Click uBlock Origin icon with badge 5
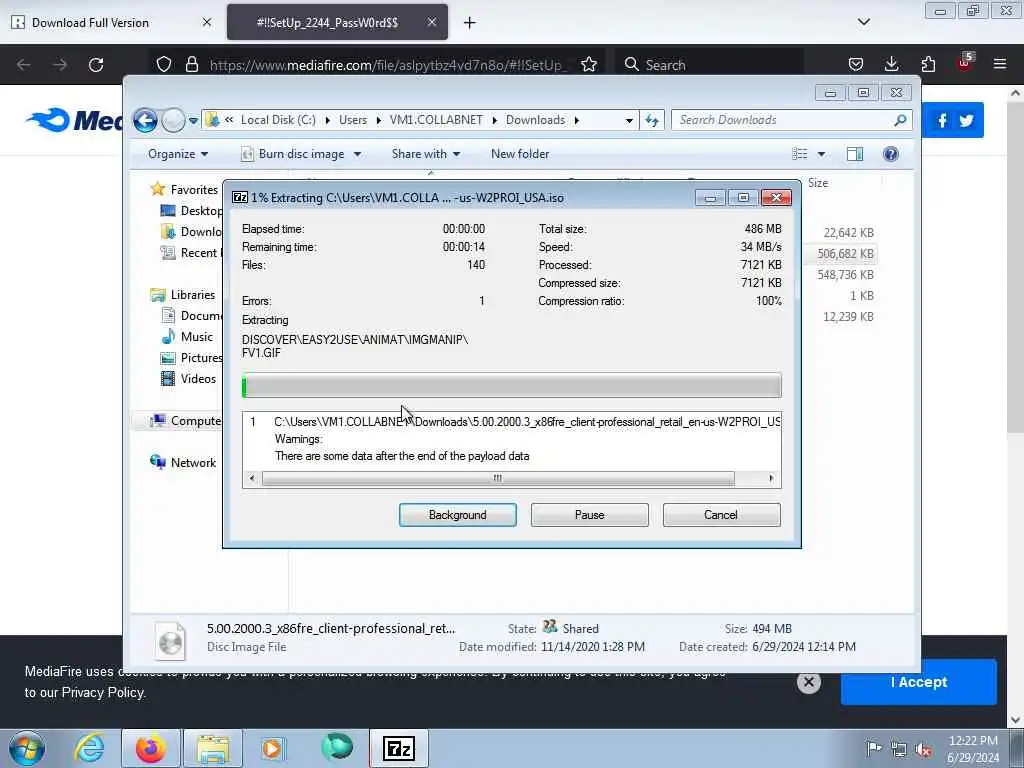Screen dimensions: 1024x768 pos(965,63)
